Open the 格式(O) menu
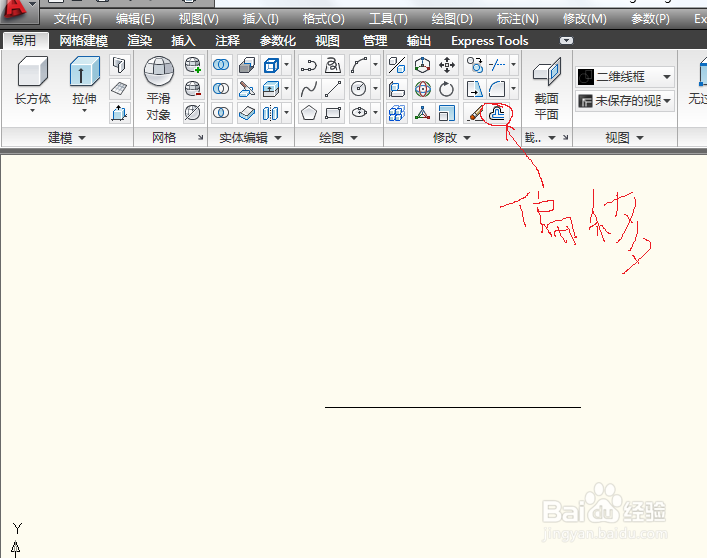707x558 pixels. pos(323,19)
